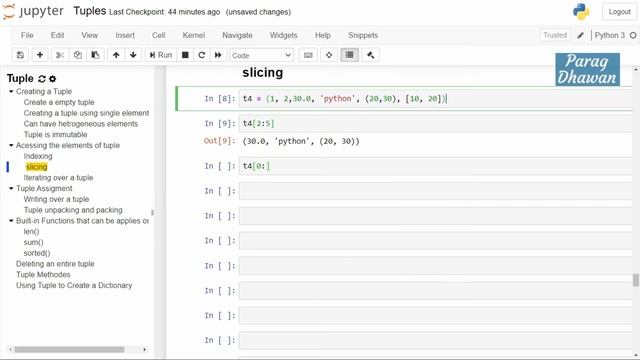Click the Python logo icon
640x360 pixels.
[581, 12]
